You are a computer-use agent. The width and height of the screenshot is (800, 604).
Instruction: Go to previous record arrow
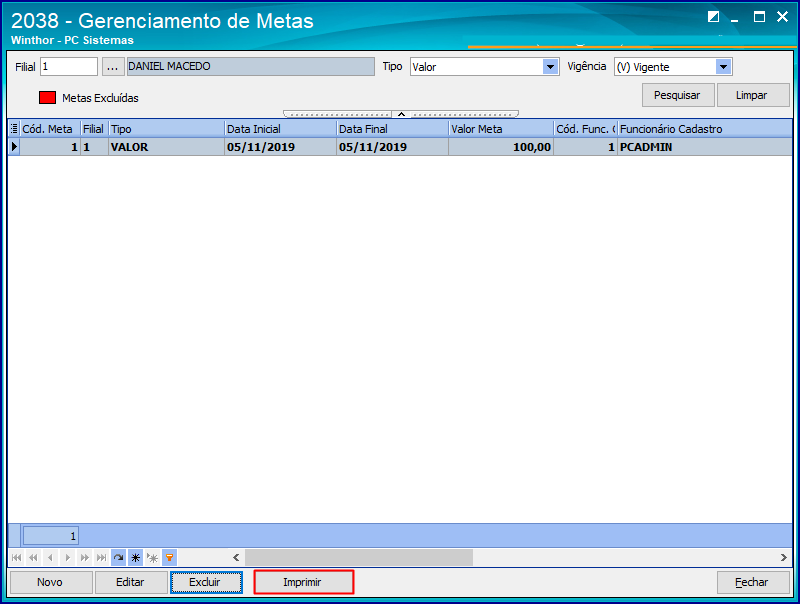50,558
